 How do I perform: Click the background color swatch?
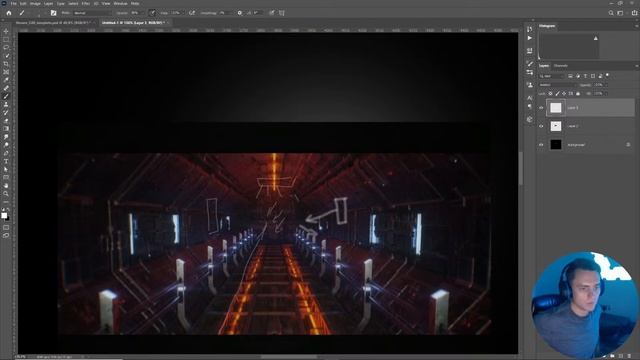[7, 218]
